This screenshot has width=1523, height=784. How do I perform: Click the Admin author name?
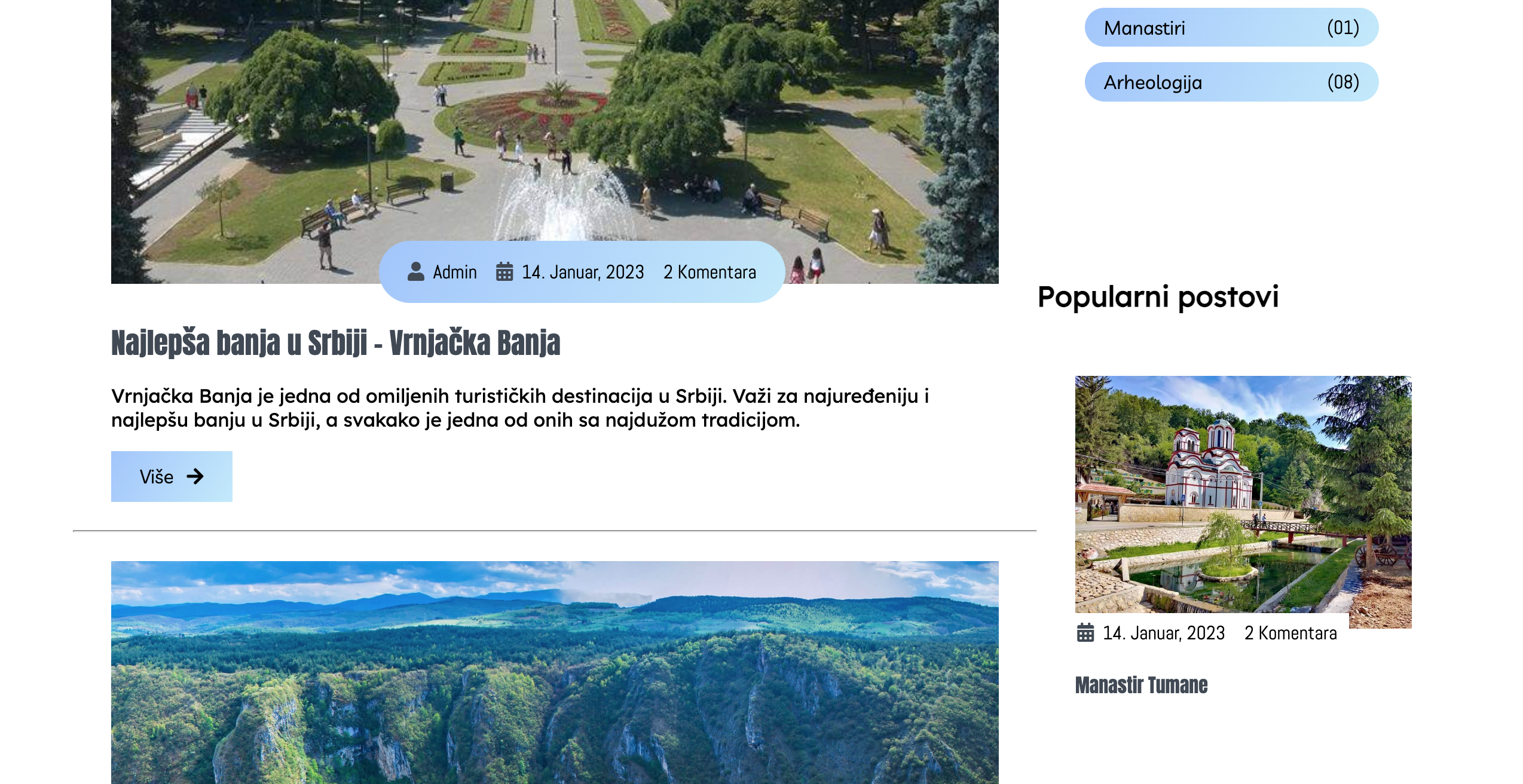(455, 272)
